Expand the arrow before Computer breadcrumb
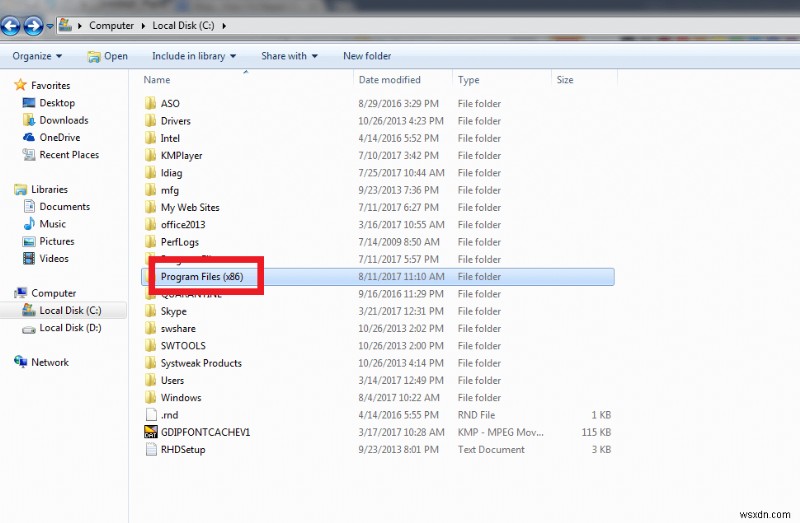Viewport: 800px width, 523px height. point(80,26)
